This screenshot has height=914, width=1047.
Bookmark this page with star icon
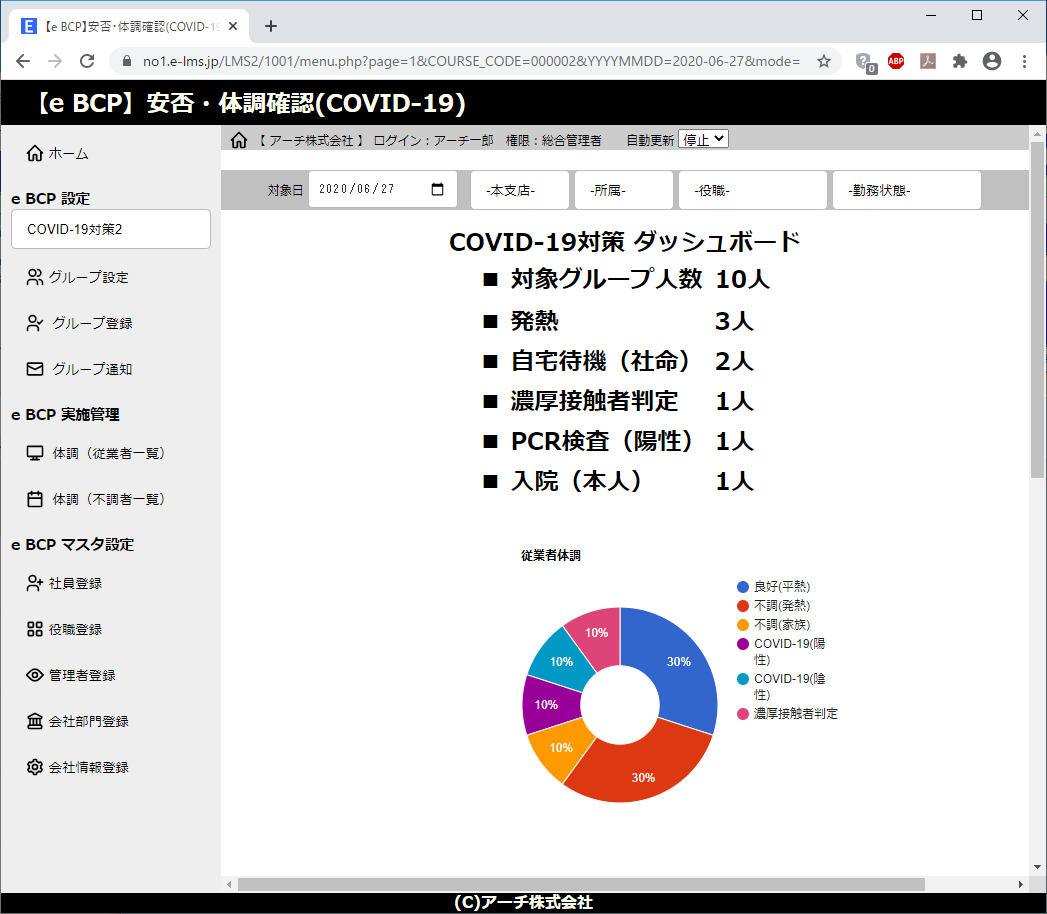pyautogui.click(x=823, y=61)
